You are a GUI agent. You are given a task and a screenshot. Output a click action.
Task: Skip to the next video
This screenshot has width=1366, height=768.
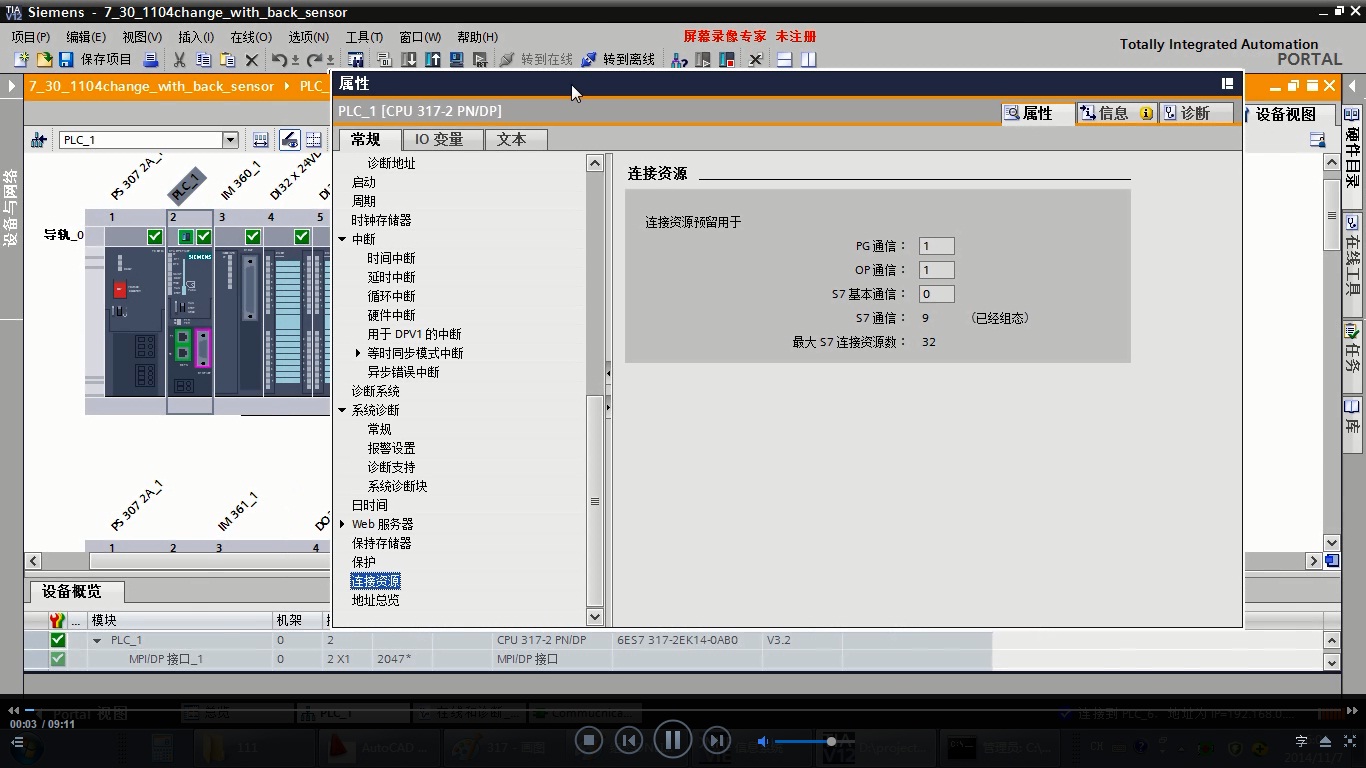pos(716,740)
